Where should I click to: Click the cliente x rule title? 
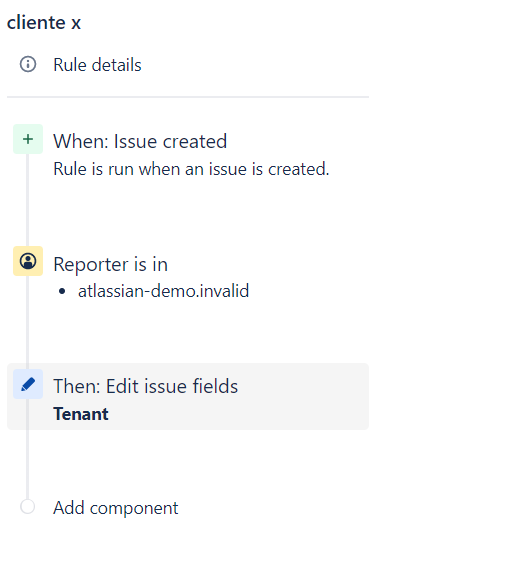(x=44, y=22)
